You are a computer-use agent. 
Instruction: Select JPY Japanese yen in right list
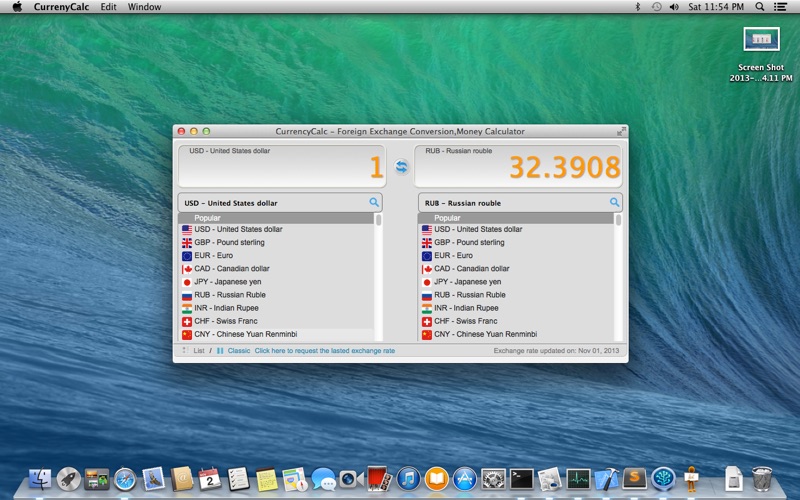516,282
